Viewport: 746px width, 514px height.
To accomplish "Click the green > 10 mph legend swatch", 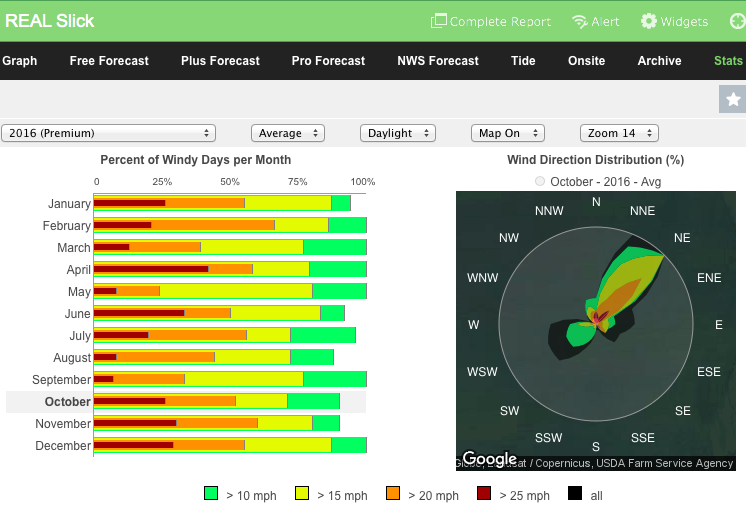I will [x=211, y=493].
